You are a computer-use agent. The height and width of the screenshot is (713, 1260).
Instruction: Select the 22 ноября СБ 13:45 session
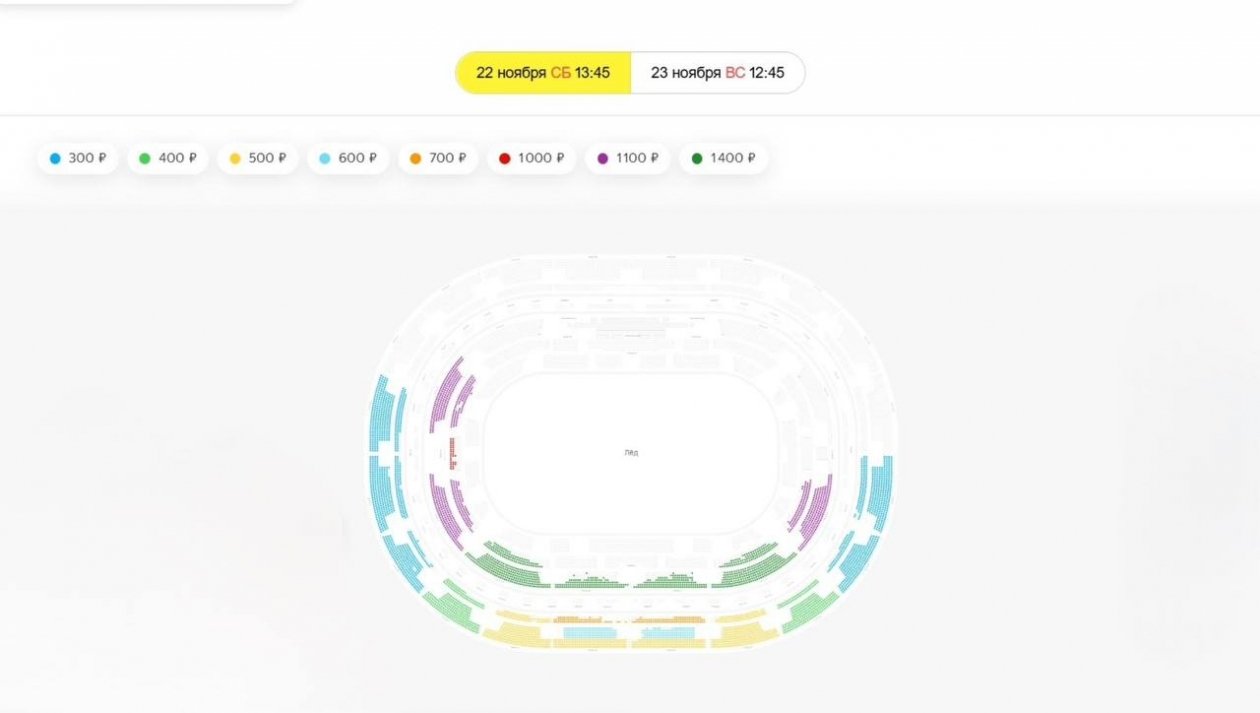(543, 73)
